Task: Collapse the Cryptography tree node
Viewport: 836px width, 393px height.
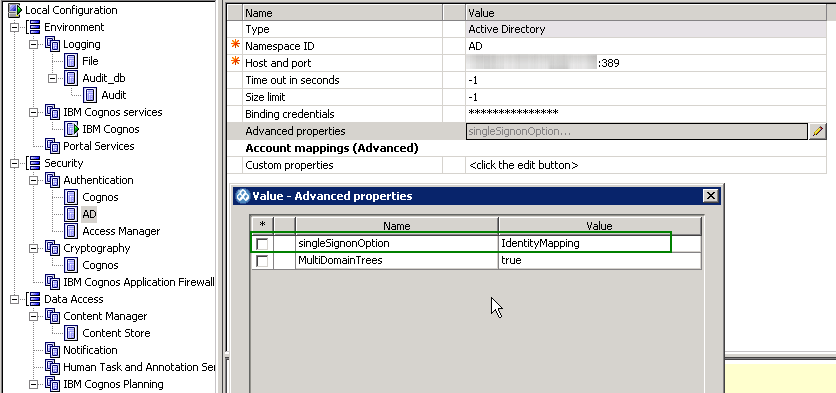Action: [x=34, y=248]
